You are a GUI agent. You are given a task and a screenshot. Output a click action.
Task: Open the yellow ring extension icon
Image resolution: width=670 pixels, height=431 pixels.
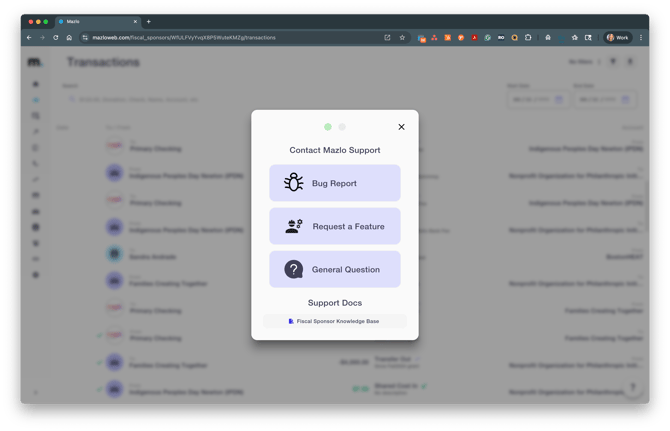(x=514, y=38)
